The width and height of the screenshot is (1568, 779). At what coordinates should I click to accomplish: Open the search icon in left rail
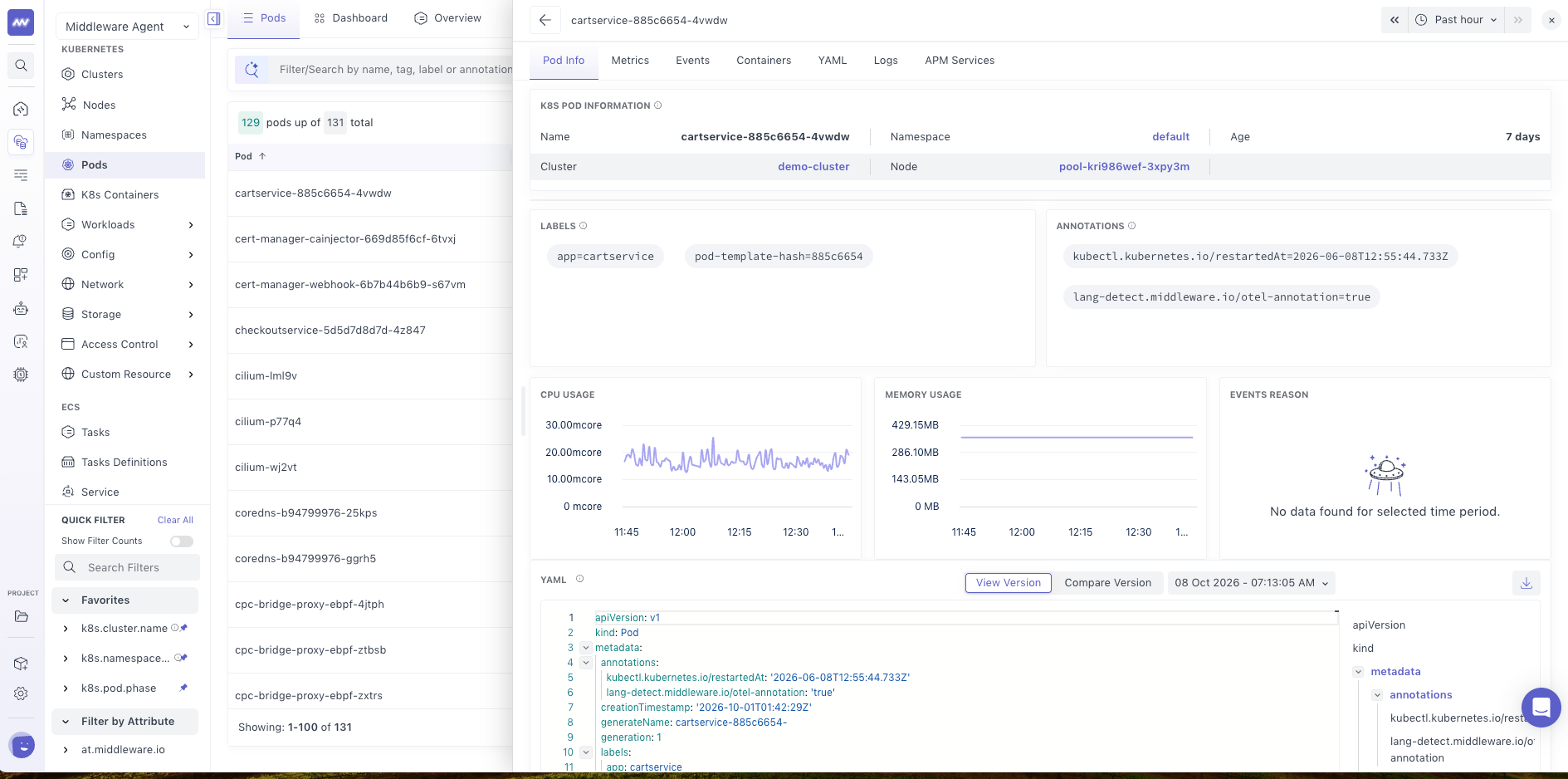coord(22,66)
